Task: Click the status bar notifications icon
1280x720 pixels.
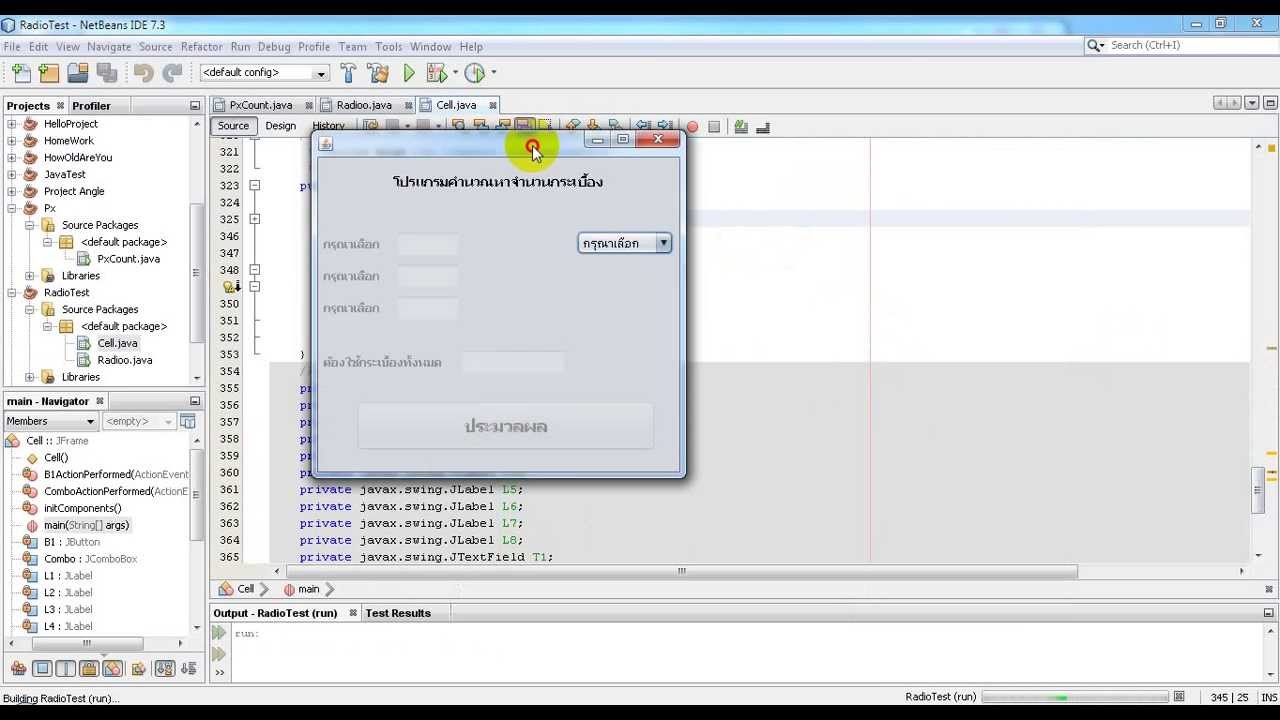Action: [1179, 697]
